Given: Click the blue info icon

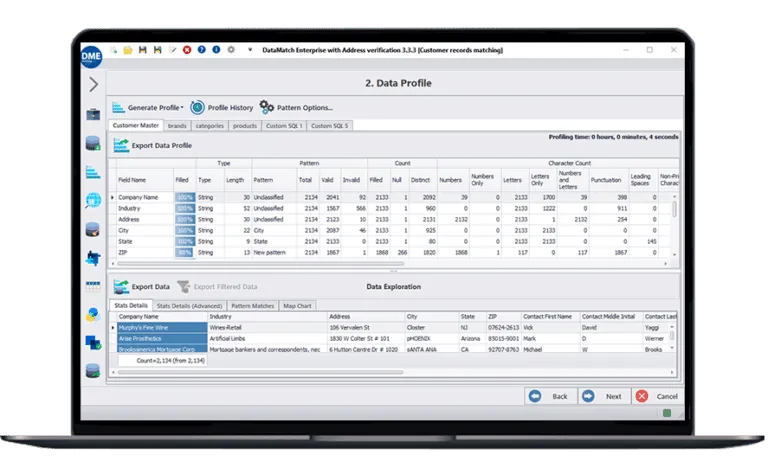Looking at the screenshot, I should point(216,50).
